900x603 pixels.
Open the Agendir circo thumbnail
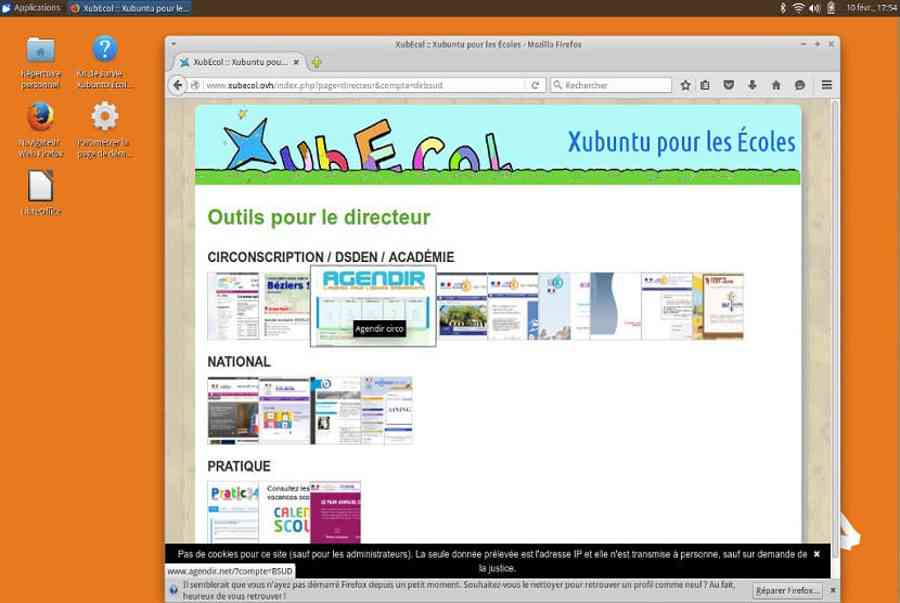373,305
